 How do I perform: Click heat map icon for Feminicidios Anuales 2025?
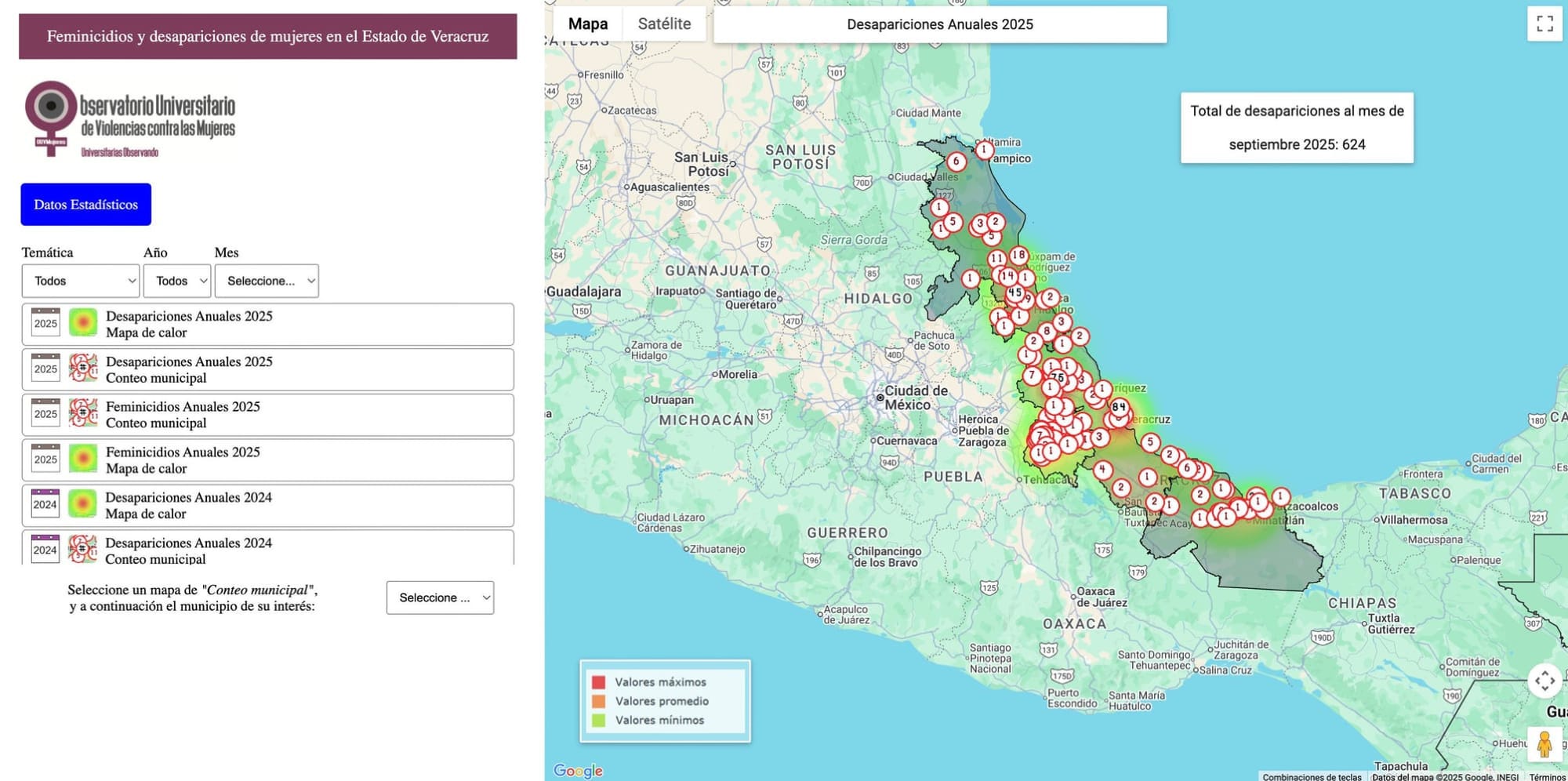coord(83,459)
